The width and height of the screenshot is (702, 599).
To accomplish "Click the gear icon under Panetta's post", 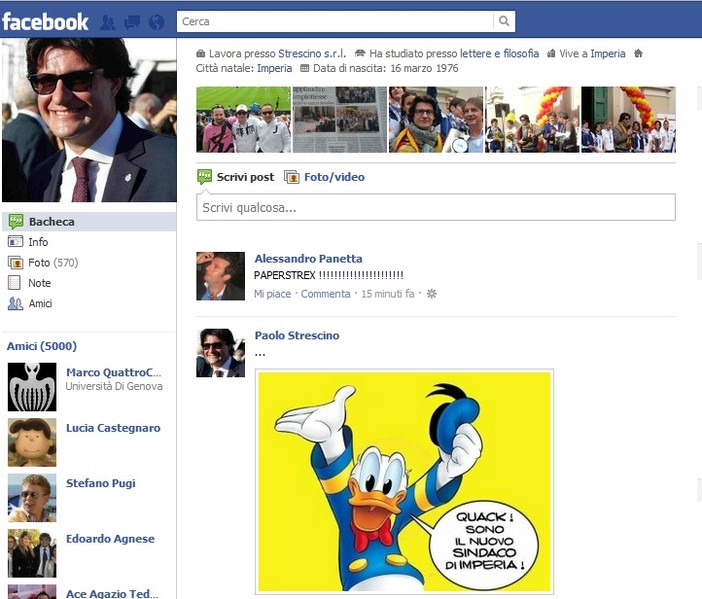I will [432, 294].
